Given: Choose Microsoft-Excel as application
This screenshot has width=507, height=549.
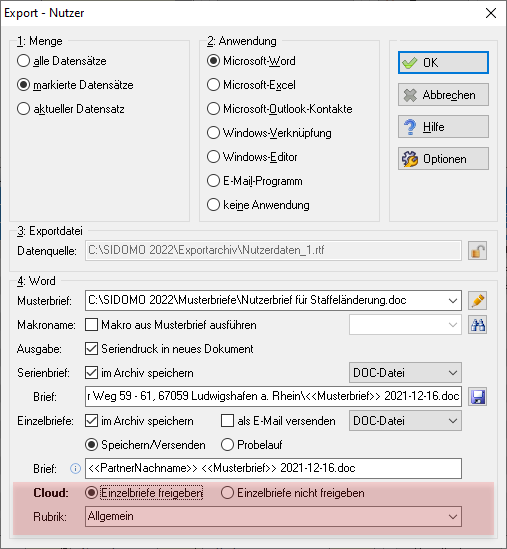Looking at the screenshot, I should coord(213,85).
